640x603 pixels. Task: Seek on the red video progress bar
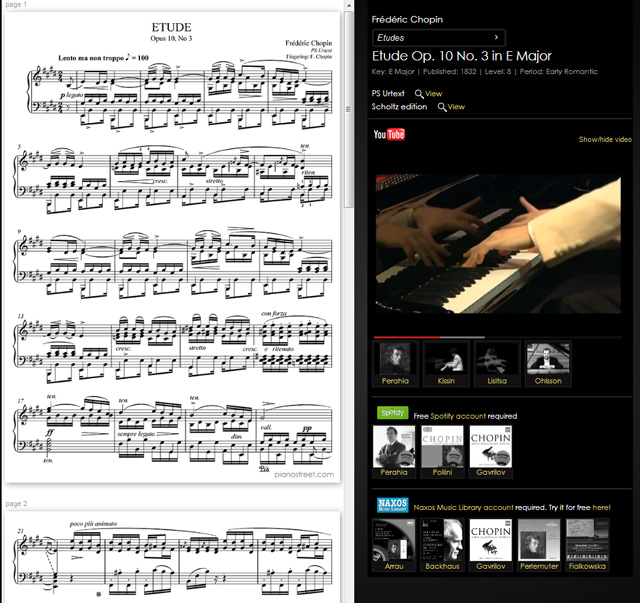click(407, 337)
